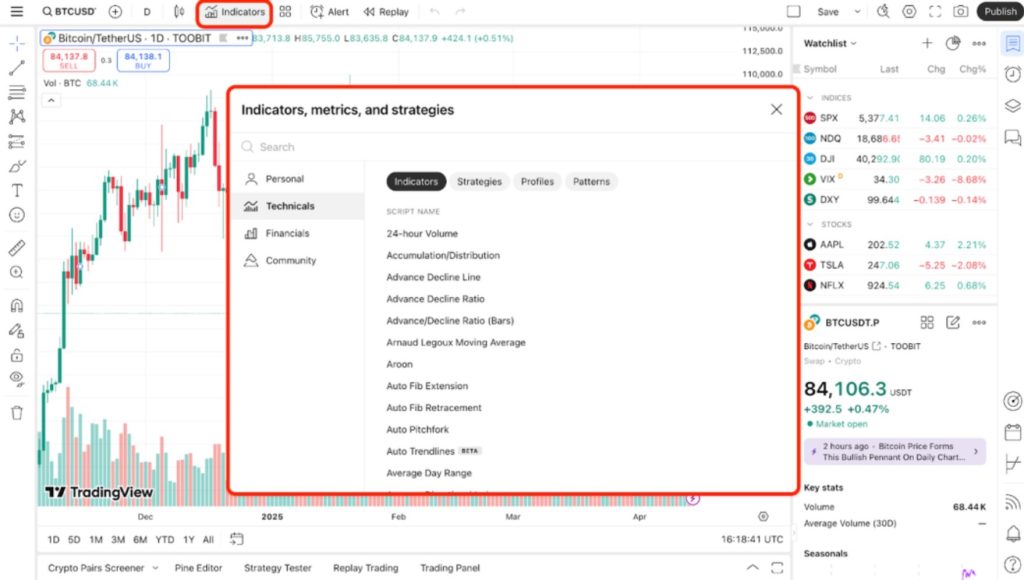This screenshot has height=580, width=1024.
Task: Collapse the STOCKS watchlist section
Action: click(x=810, y=224)
